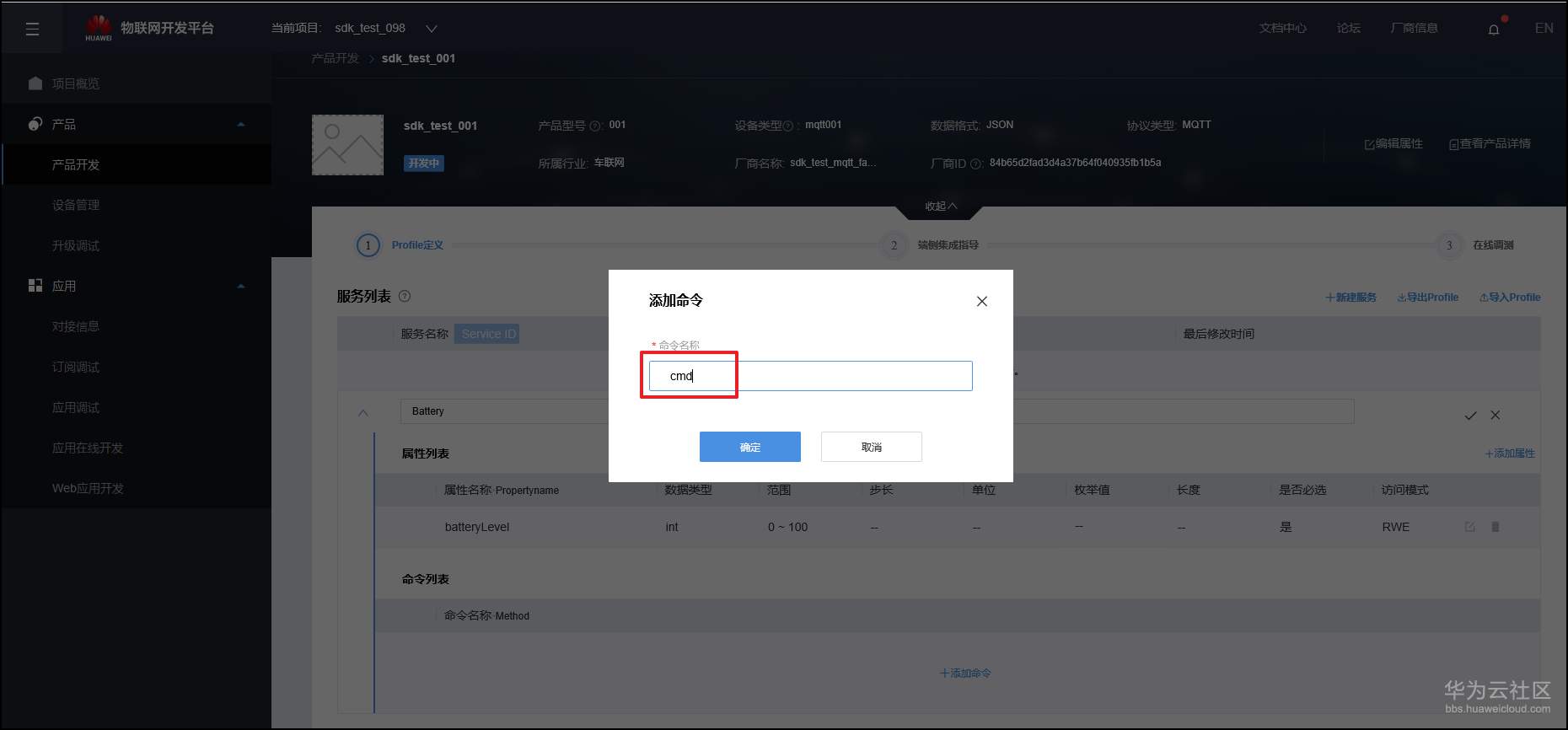
Task: Open 应用在线开发 in sidebar
Action: tap(88, 448)
